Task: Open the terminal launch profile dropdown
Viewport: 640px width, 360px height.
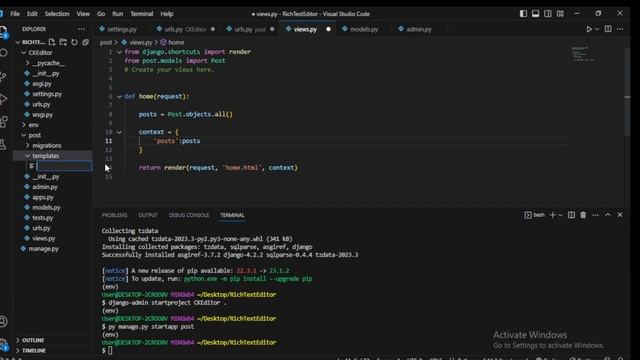Action: pyautogui.click(x=560, y=215)
